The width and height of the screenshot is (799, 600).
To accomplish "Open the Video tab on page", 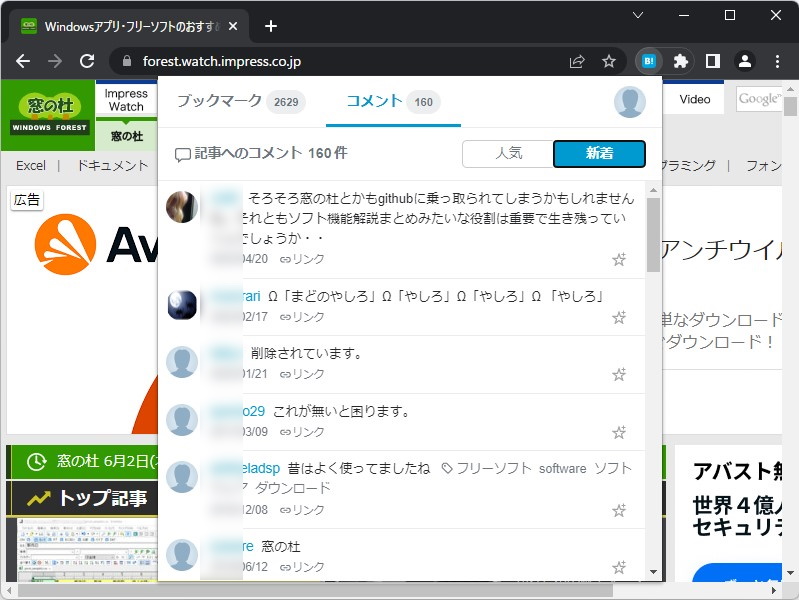I will point(695,99).
